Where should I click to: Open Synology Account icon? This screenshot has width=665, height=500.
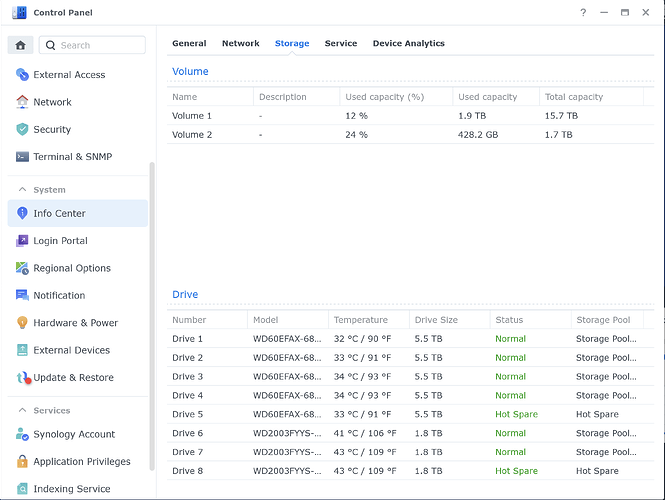(x=22, y=434)
